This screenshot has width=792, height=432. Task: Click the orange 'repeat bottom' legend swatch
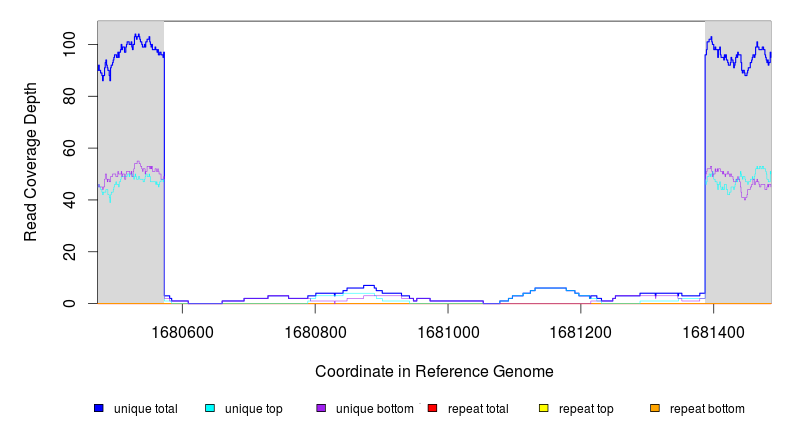pyautogui.click(x=655, y=409)
